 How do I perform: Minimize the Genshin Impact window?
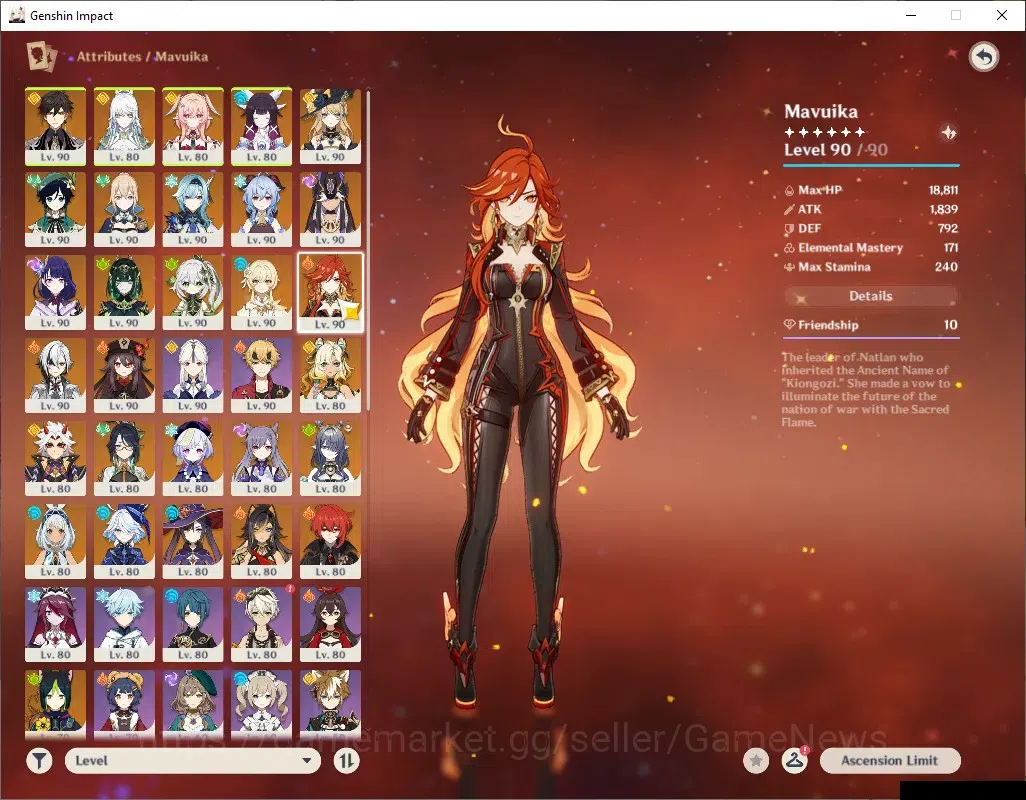(911, 15)
